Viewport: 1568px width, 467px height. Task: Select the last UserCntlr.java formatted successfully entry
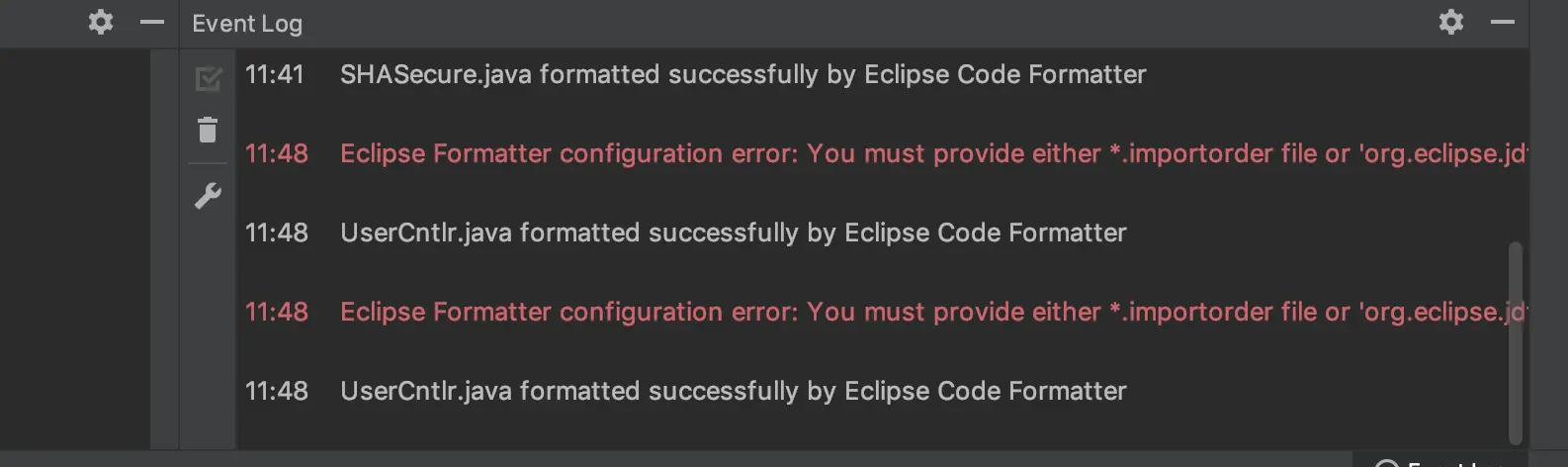[733, 392]
